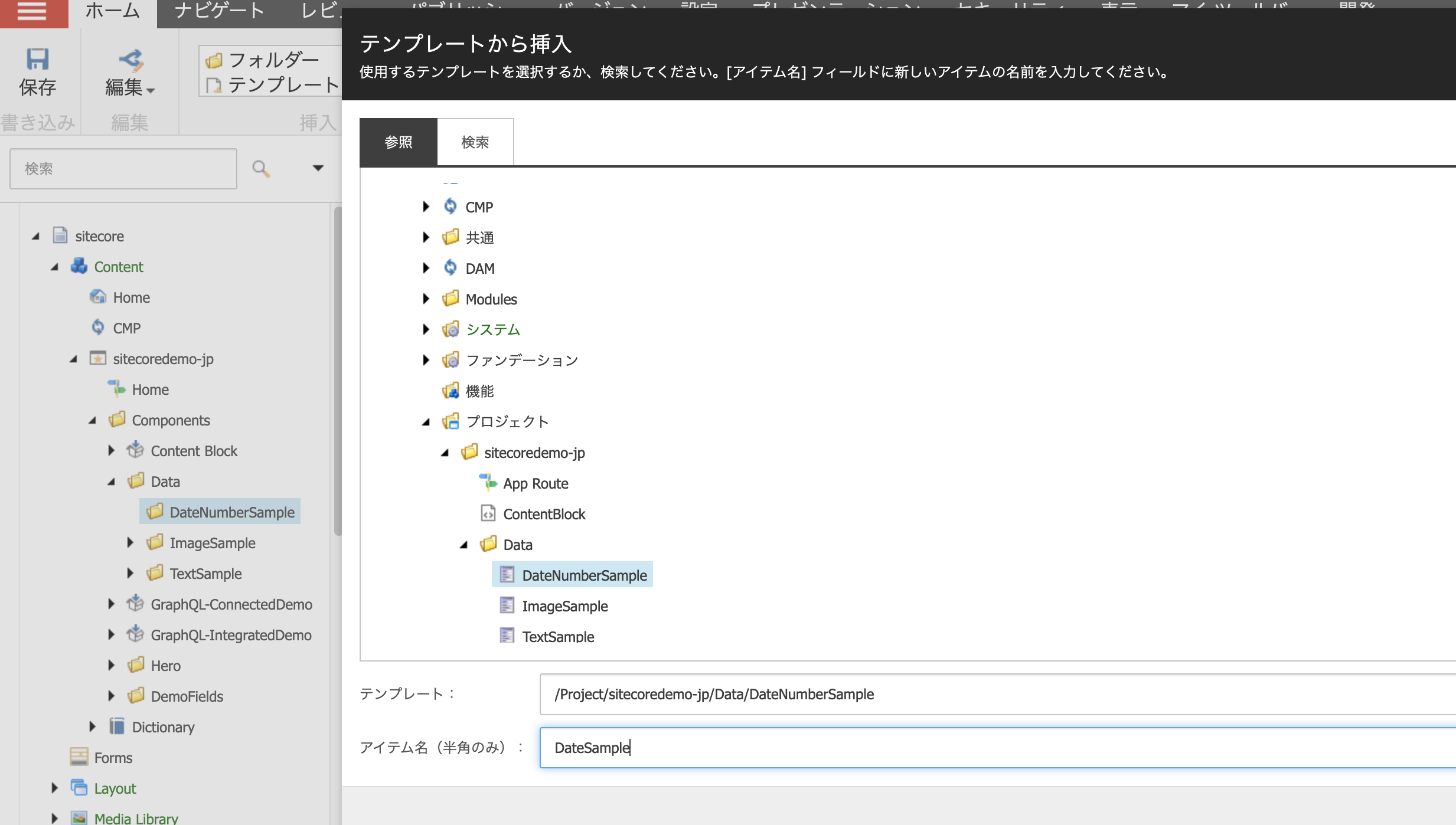The width and height of the screenshot is (1456, 825).
Task: Click the content tree 検索 field
Action: pyautogui.click(x=123, y=169)
